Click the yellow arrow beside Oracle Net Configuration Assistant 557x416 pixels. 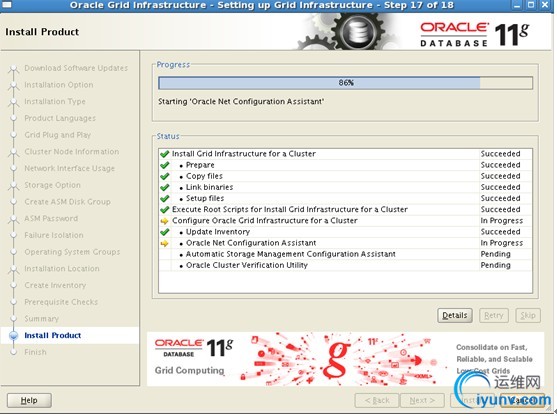pyautogui.click(x=164, y=243)
